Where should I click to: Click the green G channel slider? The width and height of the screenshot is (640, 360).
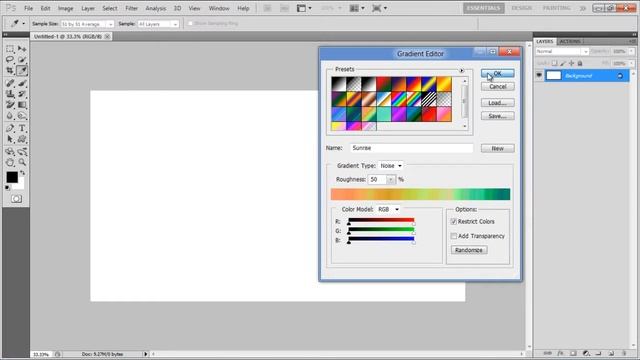[381, 230]
